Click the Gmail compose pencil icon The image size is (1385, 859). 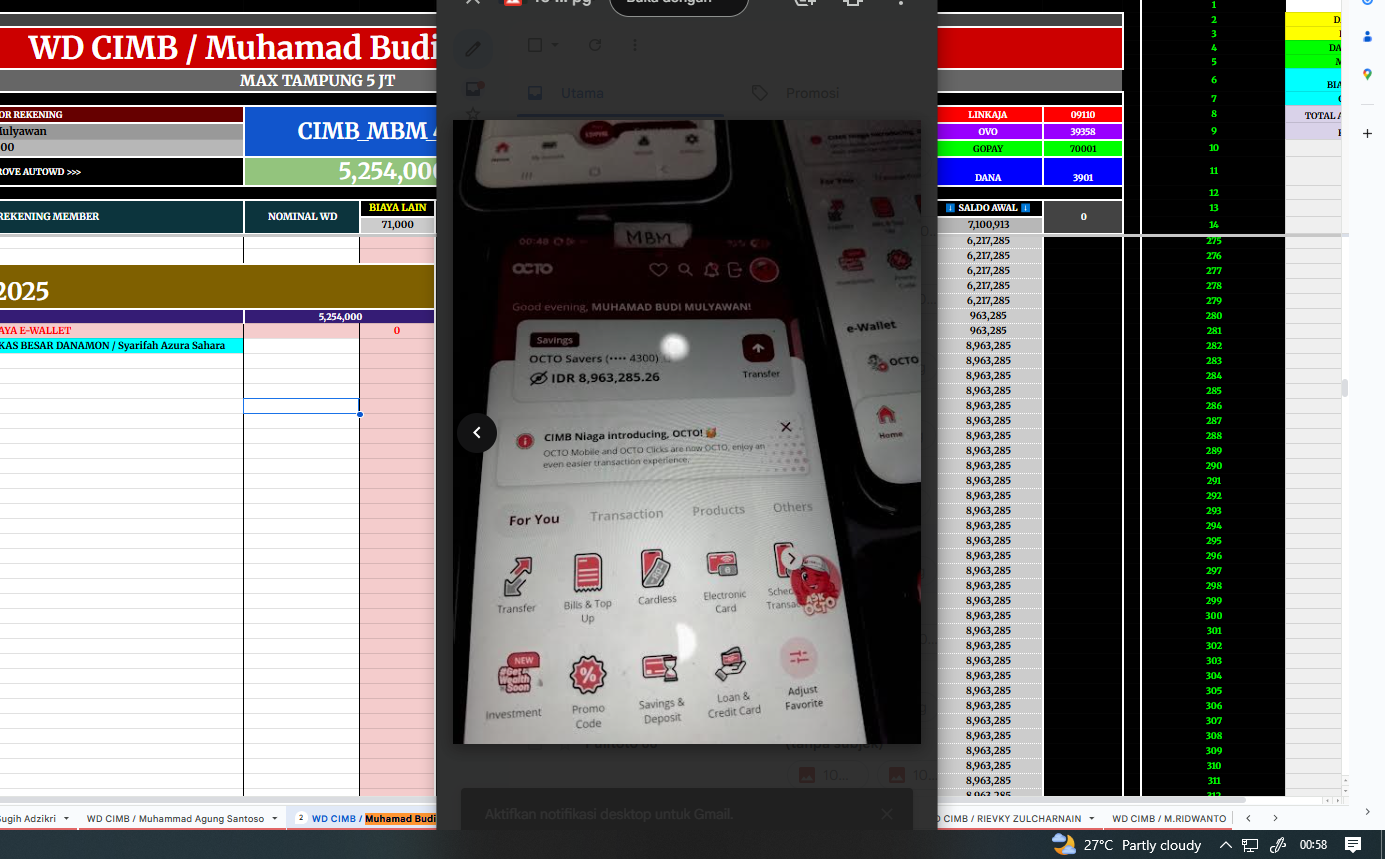(472, 48)
